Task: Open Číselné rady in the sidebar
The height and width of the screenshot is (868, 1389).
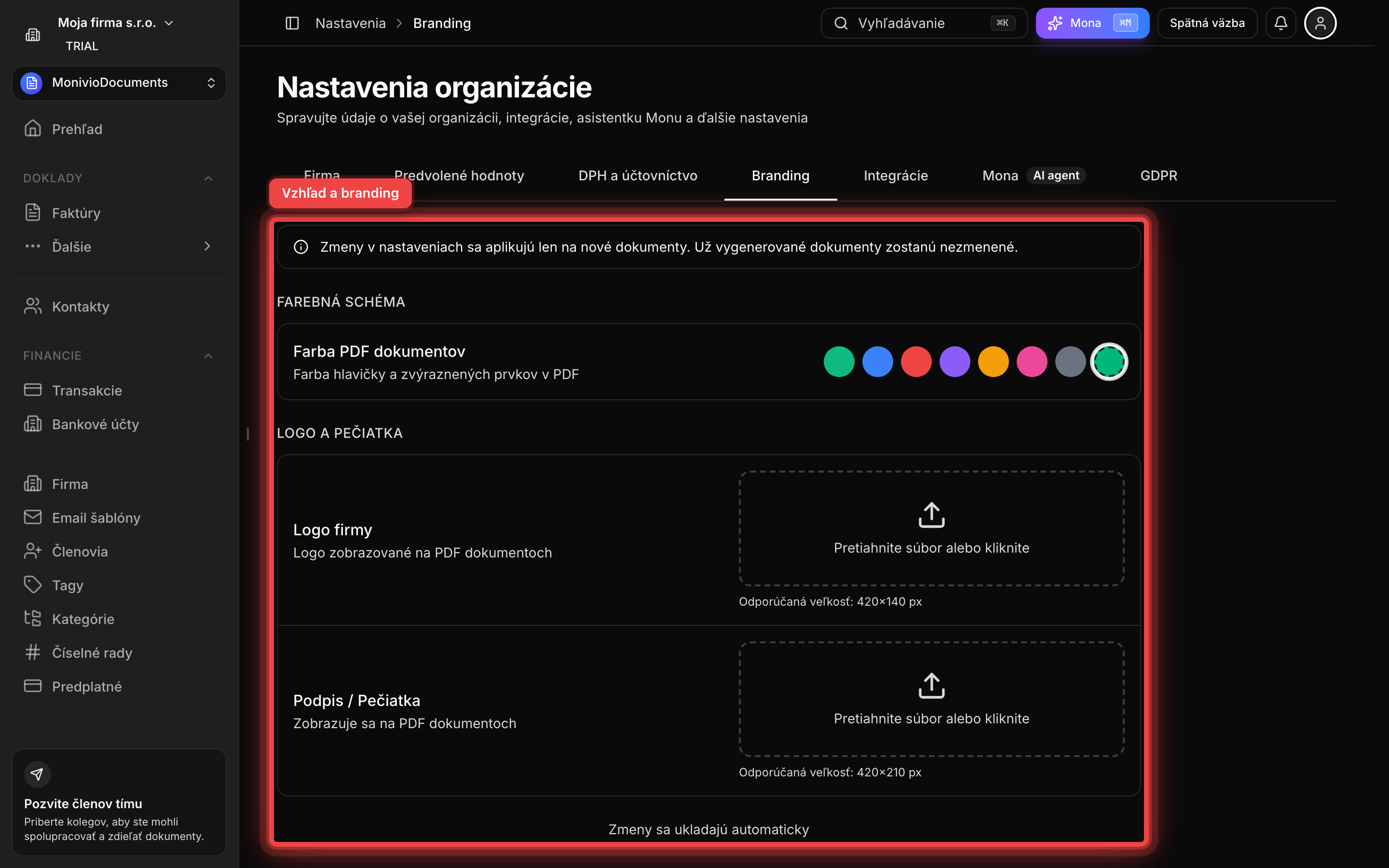Action: [119, 652]
